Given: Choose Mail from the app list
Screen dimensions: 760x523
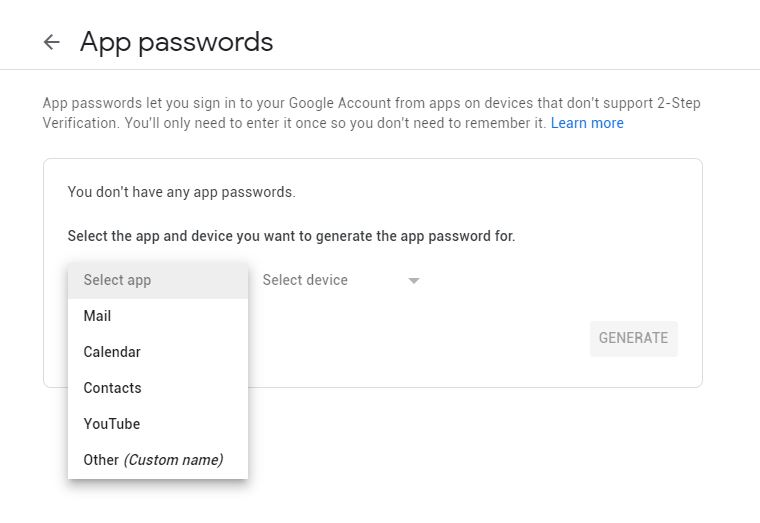Looking at the screenshot, I should click(x=97, y=316).
